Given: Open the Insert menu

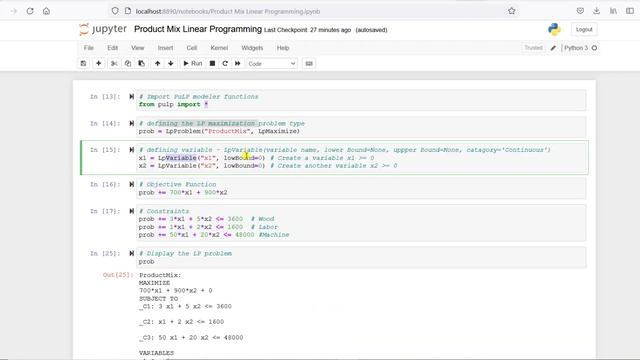Looking at the screenshot, I should pyautogui.click(x=165, y=48).
